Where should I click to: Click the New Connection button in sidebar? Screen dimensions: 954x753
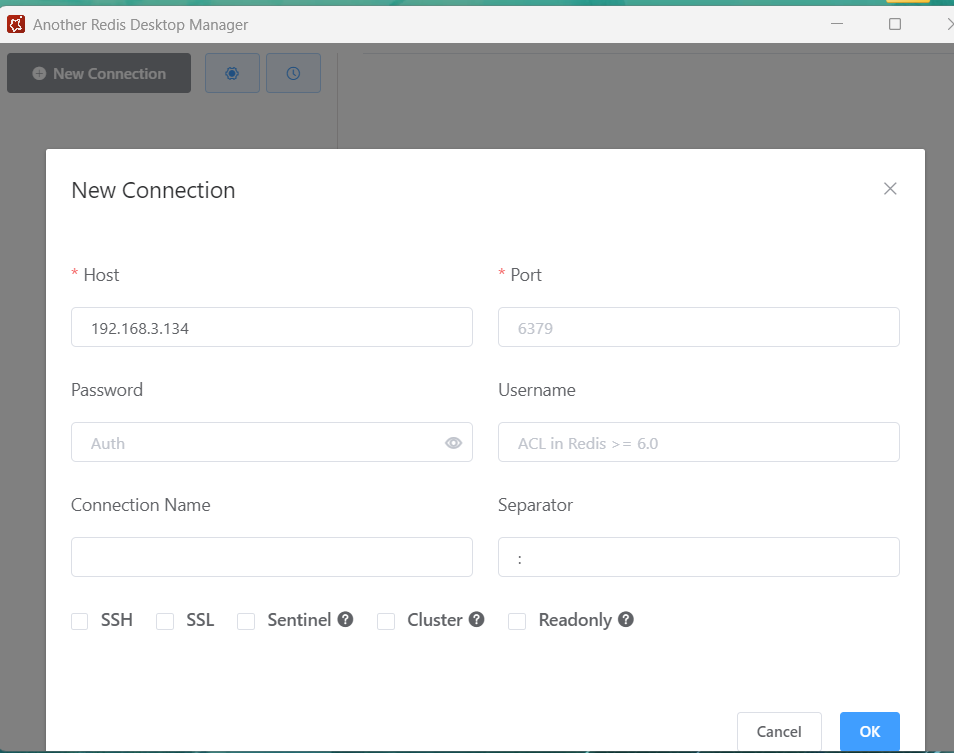[x=99, y=73]
